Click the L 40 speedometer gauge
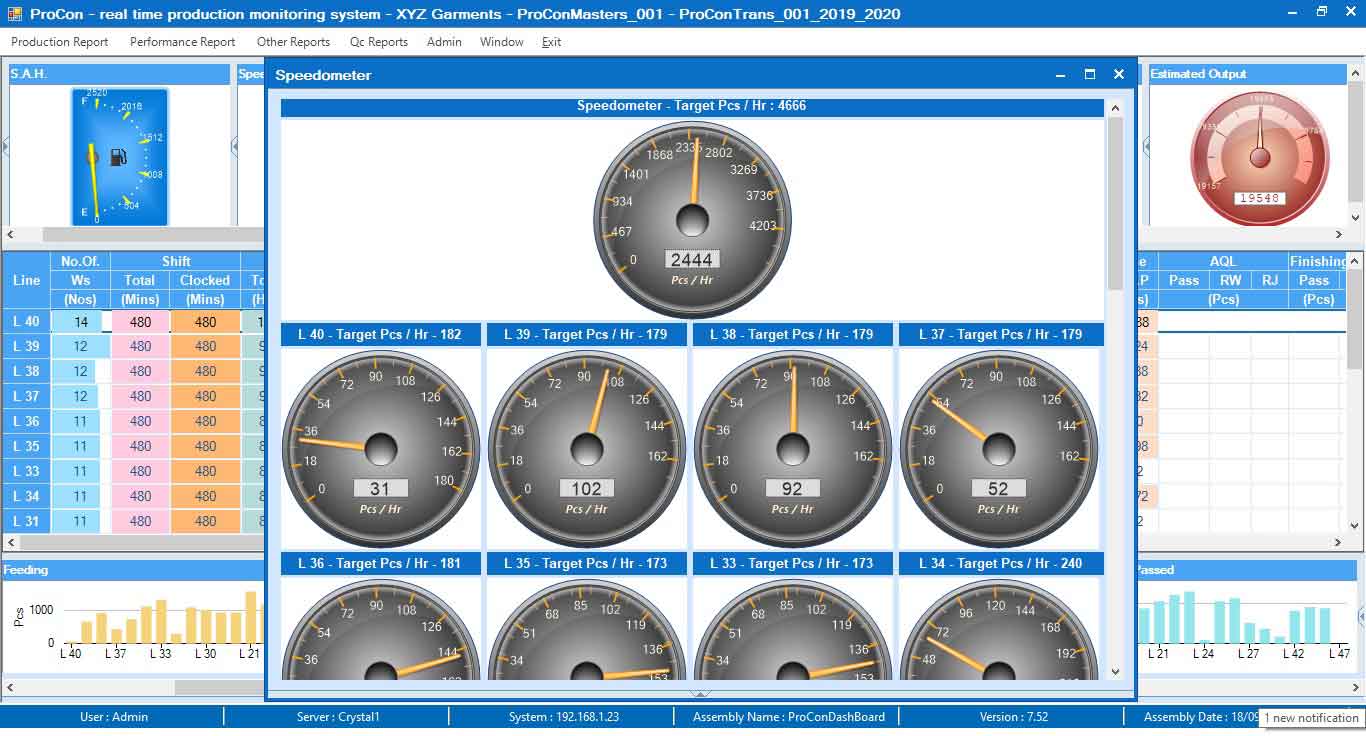This screenshot has width=1366, height=736. [381, 449]
